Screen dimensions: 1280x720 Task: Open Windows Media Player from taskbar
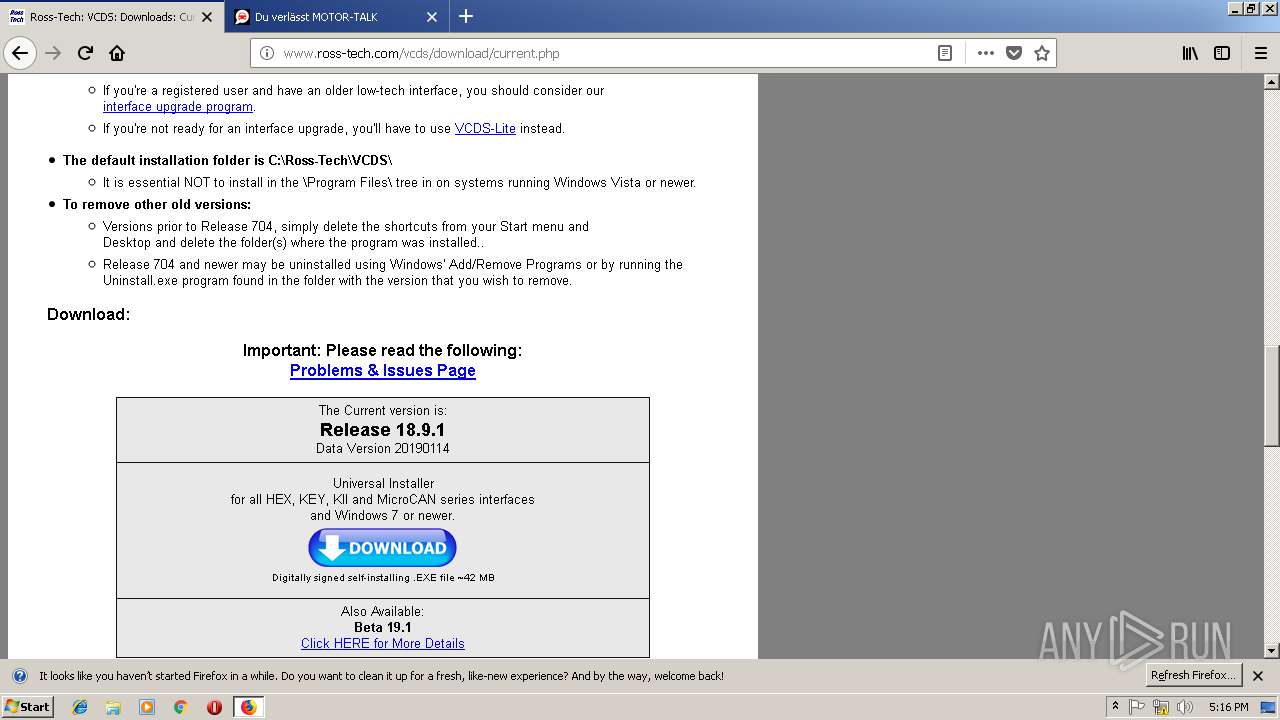pyautogui.click(x=147, y=707)
